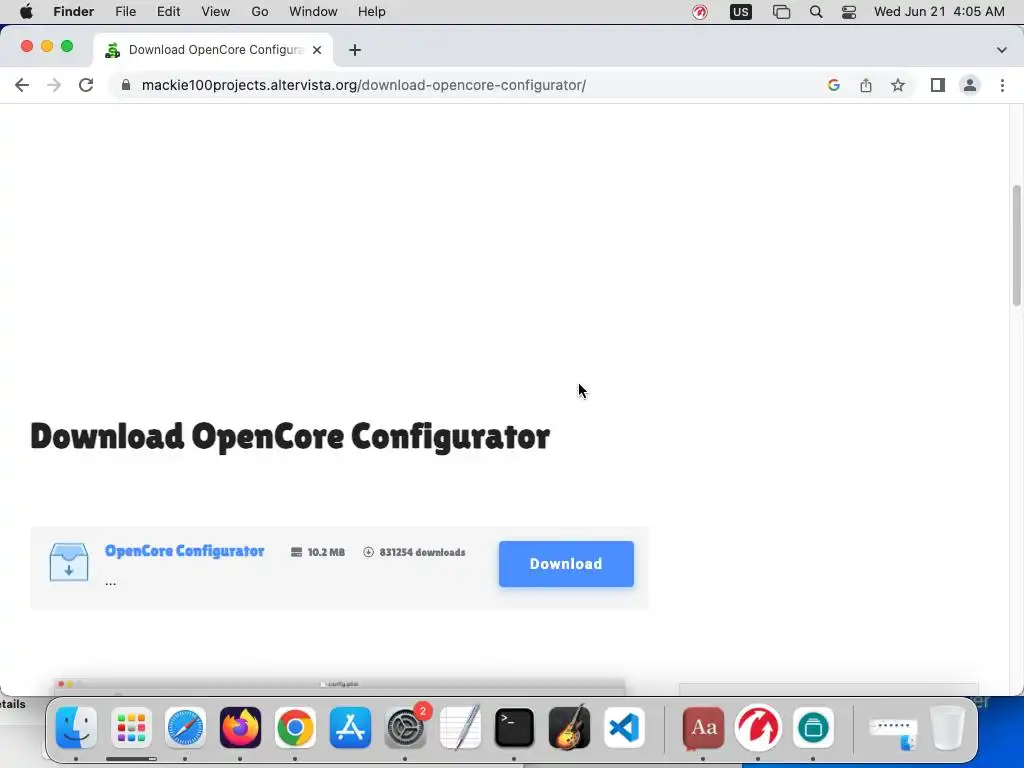Open TextEdit from the Dock
The image size is (1024, 768).
460,728
